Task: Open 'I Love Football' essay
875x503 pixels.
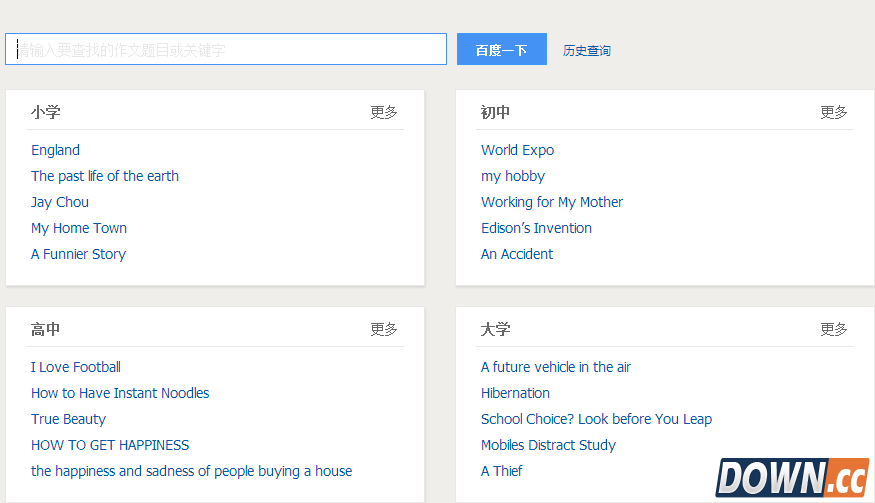Action: (76, 367)
